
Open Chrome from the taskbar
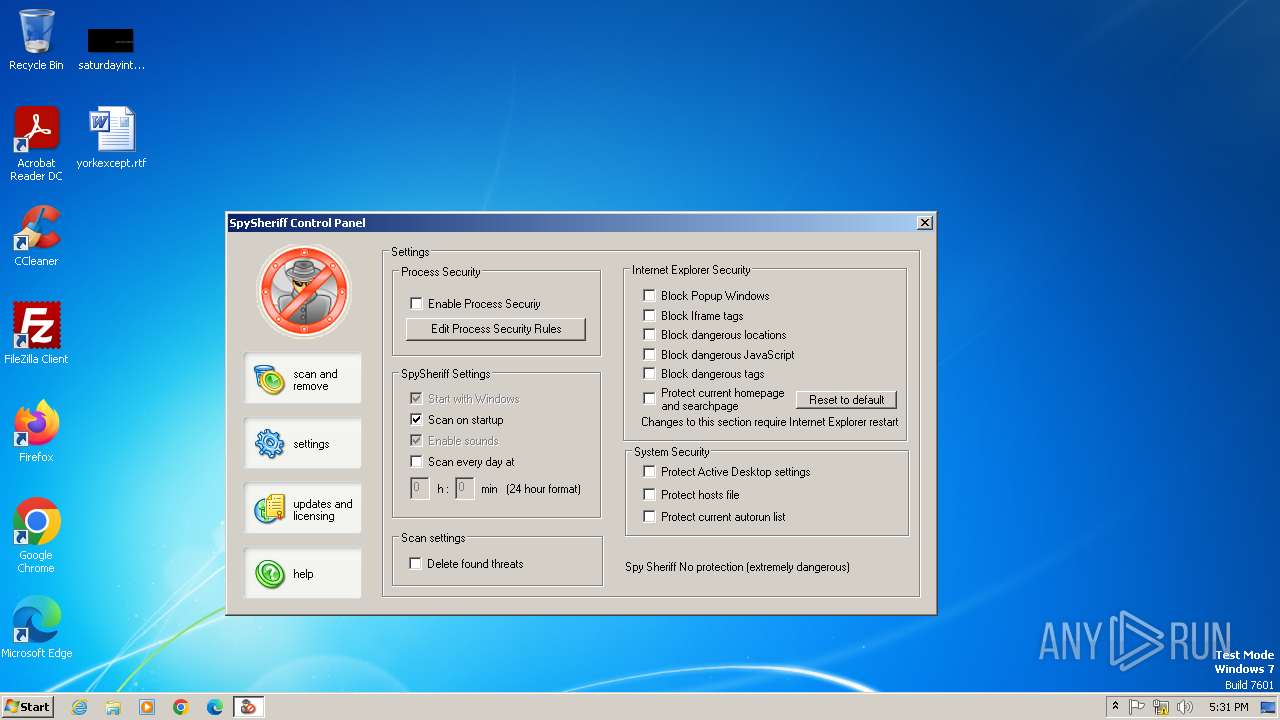tap(181, 707)
